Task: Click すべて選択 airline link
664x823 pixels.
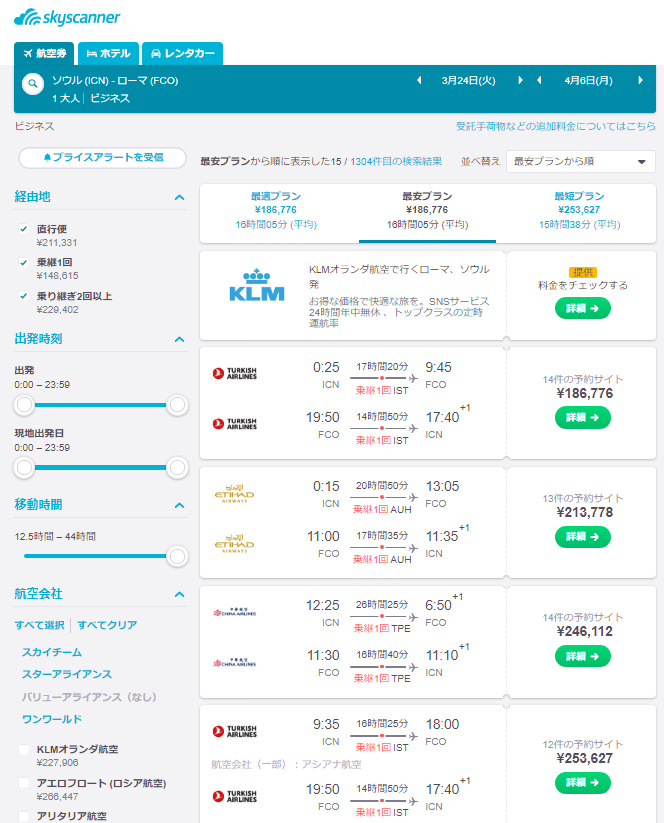Action: [x=39, y=625]
